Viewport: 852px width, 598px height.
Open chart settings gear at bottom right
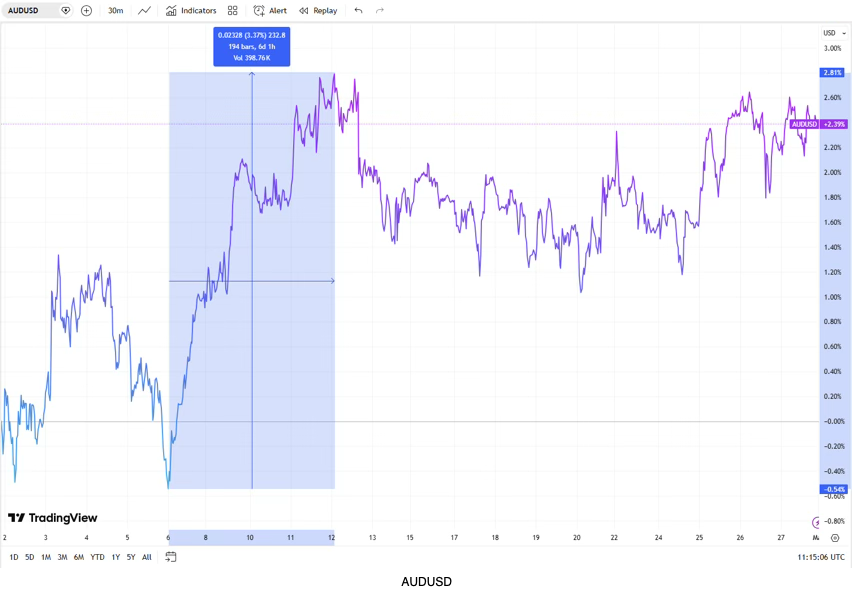click(x=835, y=538)
